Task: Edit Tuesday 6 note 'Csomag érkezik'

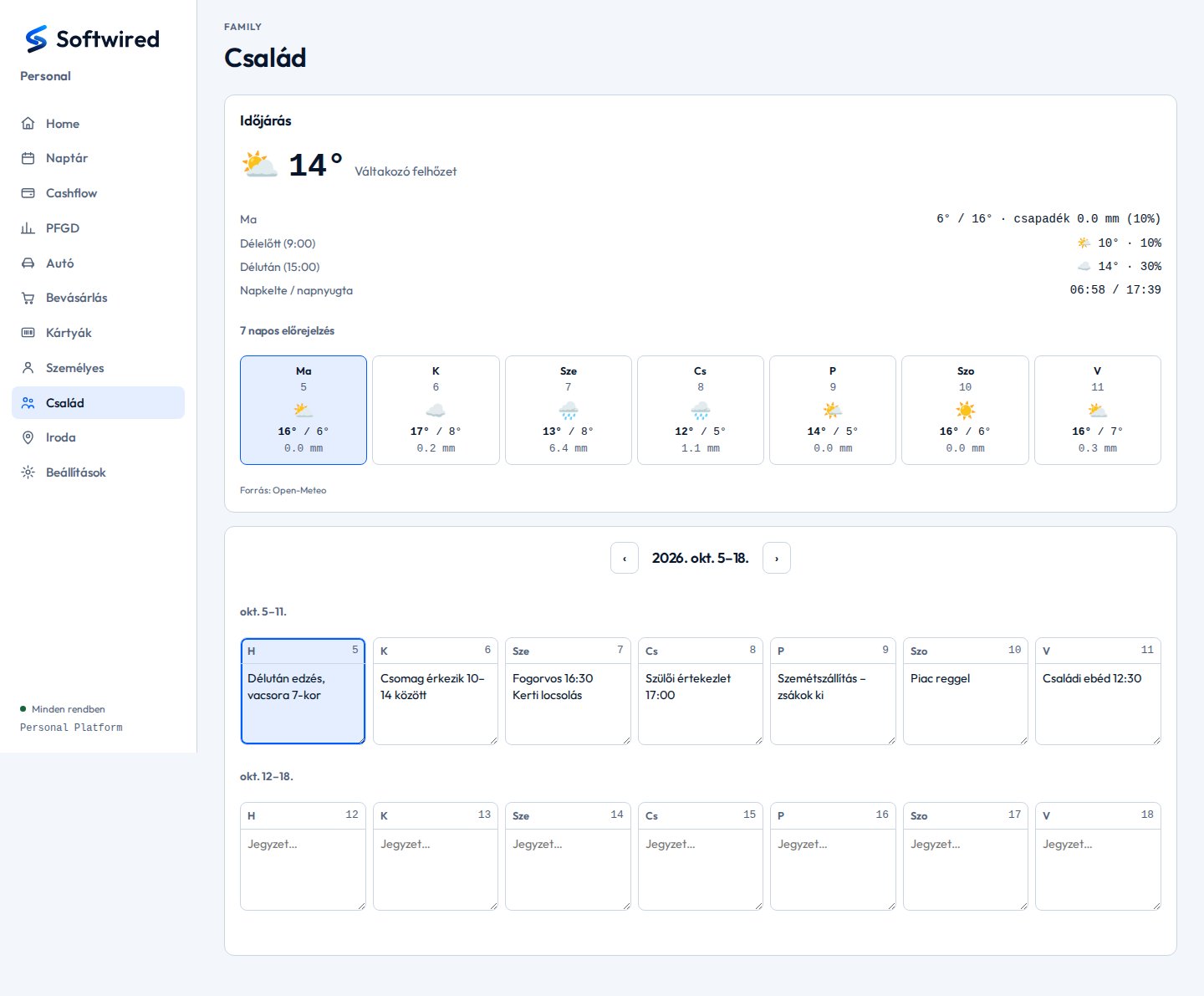Action: click(x=436, y=703)
